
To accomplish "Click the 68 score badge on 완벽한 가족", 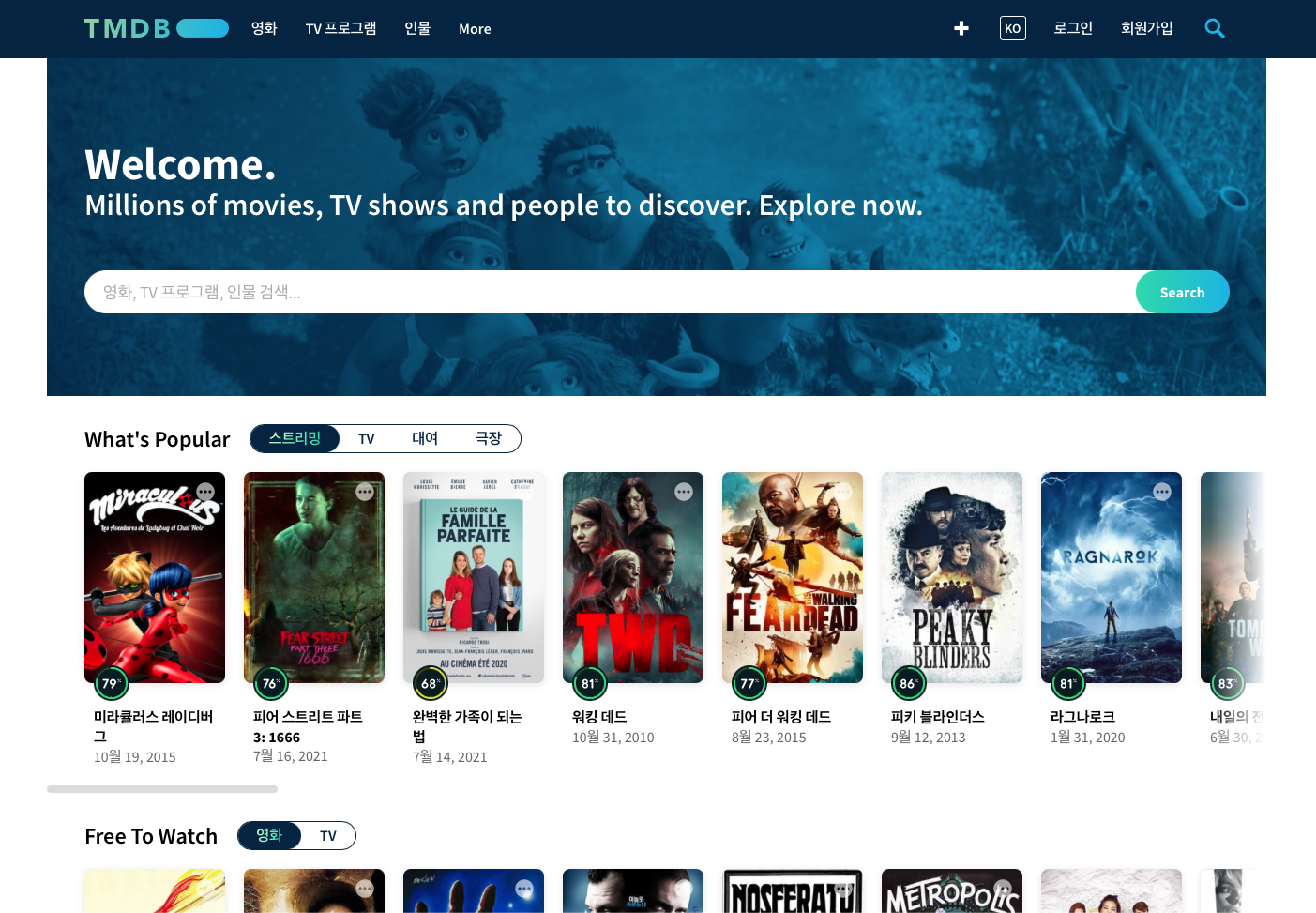I will tap(431, 683).
